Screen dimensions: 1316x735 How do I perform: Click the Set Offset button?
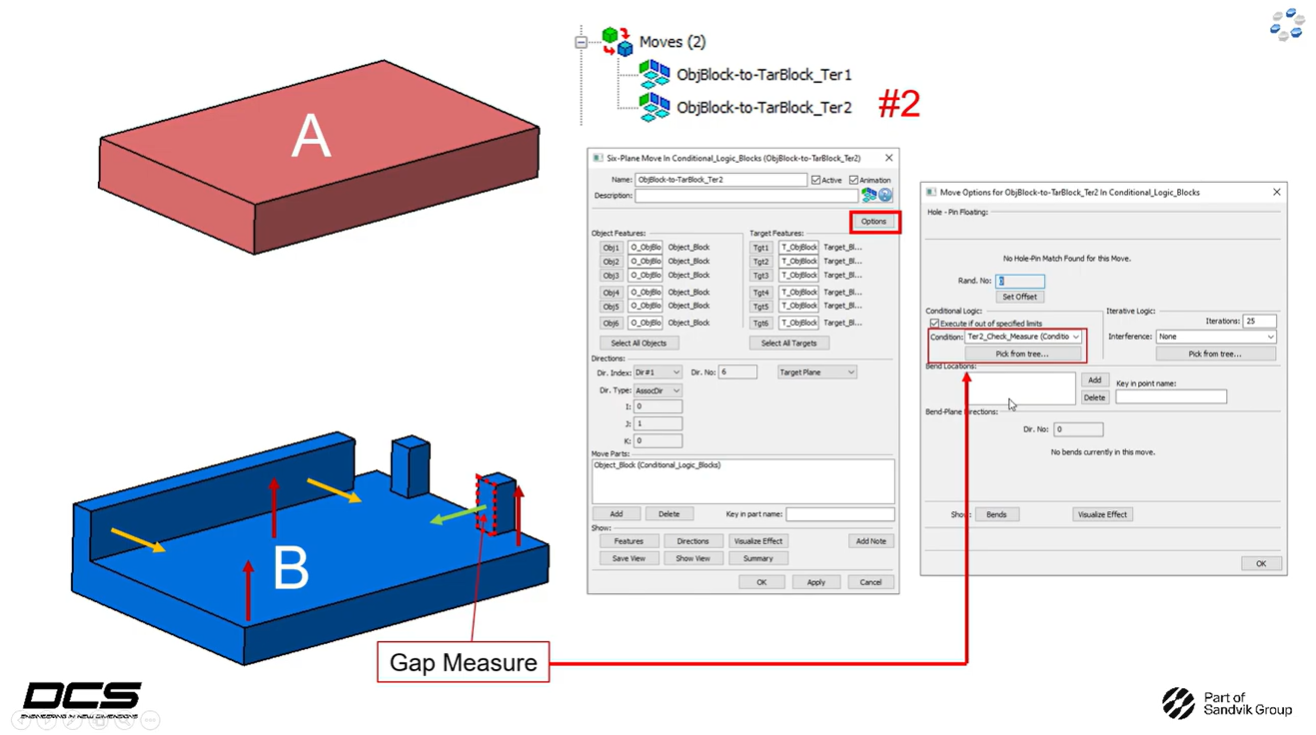coord(1019,297)
